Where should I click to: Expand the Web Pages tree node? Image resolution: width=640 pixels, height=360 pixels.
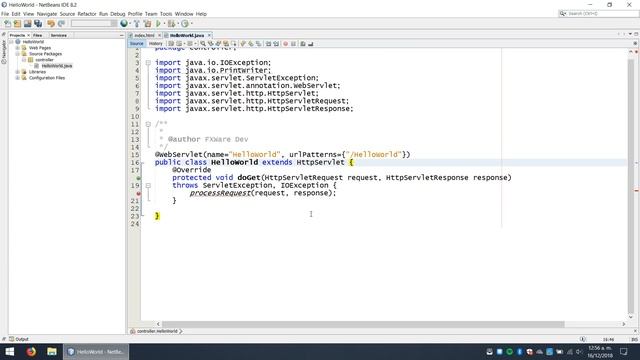click(18, 48)
